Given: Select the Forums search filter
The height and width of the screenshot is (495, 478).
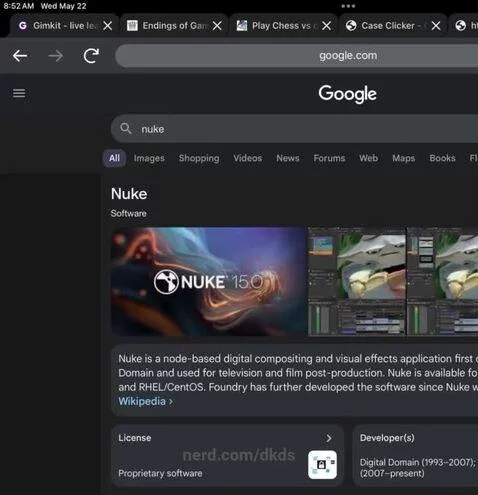Looking at the screenshot, I should pos(329,158).
